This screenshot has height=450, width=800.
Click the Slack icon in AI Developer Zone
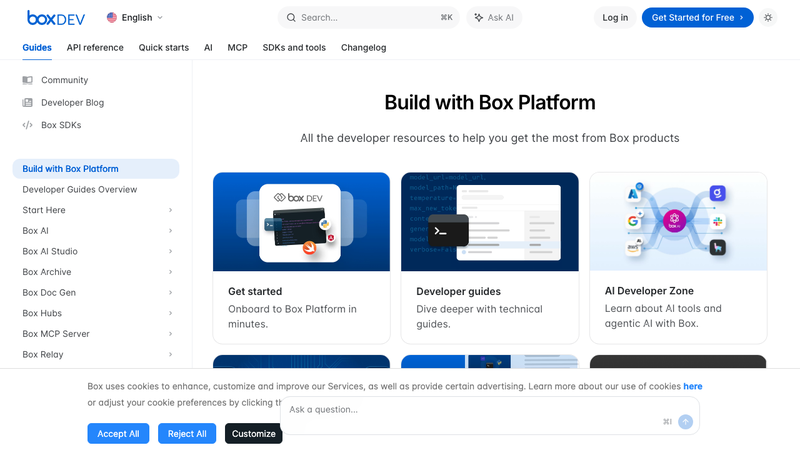tap(718, 221)
